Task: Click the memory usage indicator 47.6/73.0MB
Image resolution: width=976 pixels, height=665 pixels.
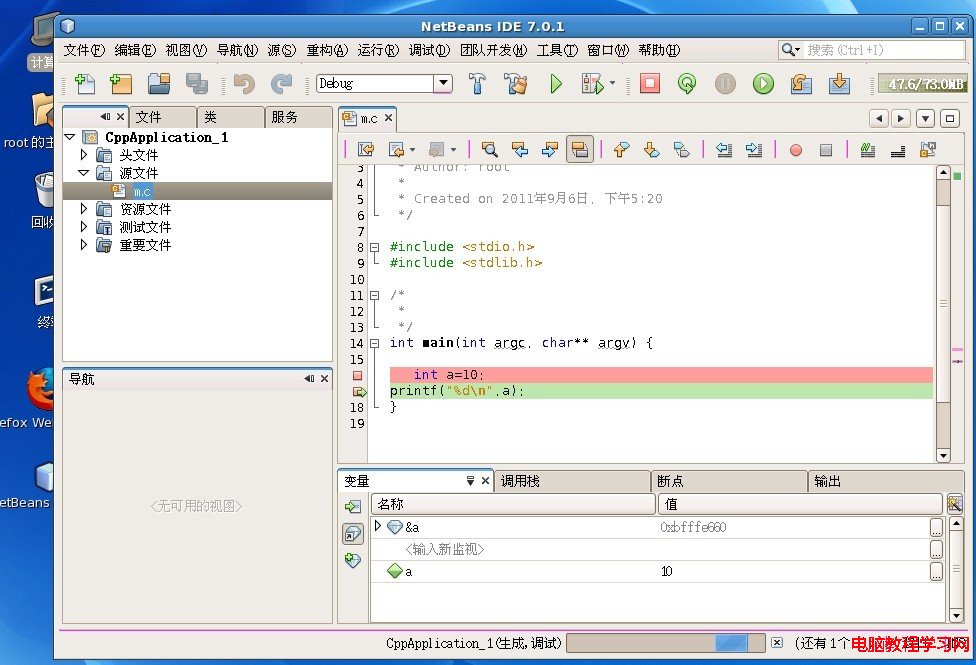Action: [923, 83]
